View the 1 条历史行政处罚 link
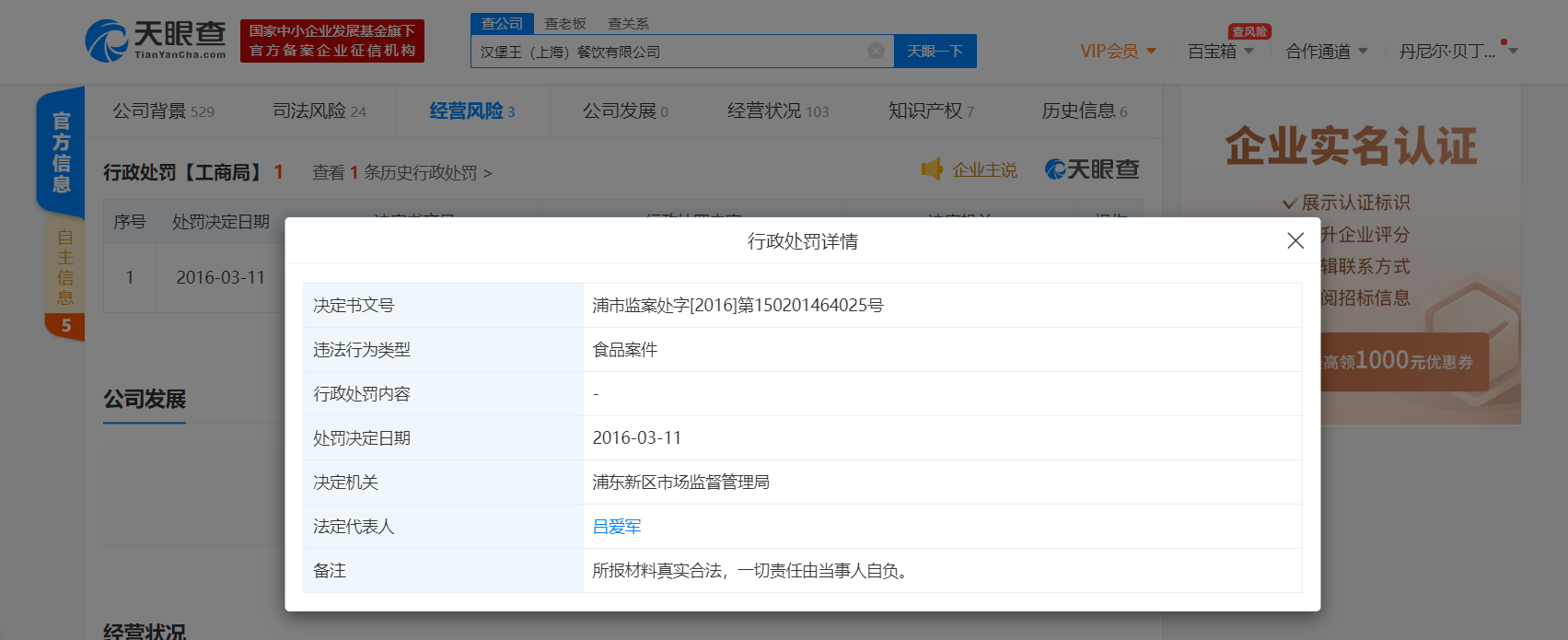The image size is (1568, 640). click(402, 173)
